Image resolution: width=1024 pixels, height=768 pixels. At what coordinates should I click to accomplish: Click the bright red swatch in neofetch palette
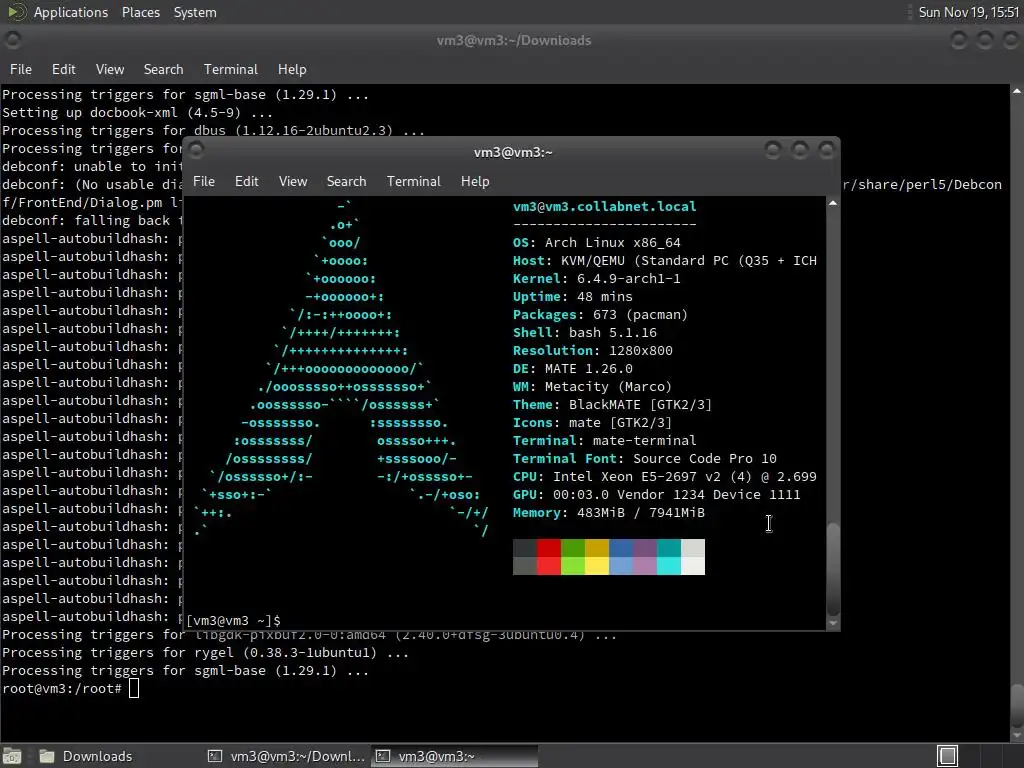(x=549, y=566)
